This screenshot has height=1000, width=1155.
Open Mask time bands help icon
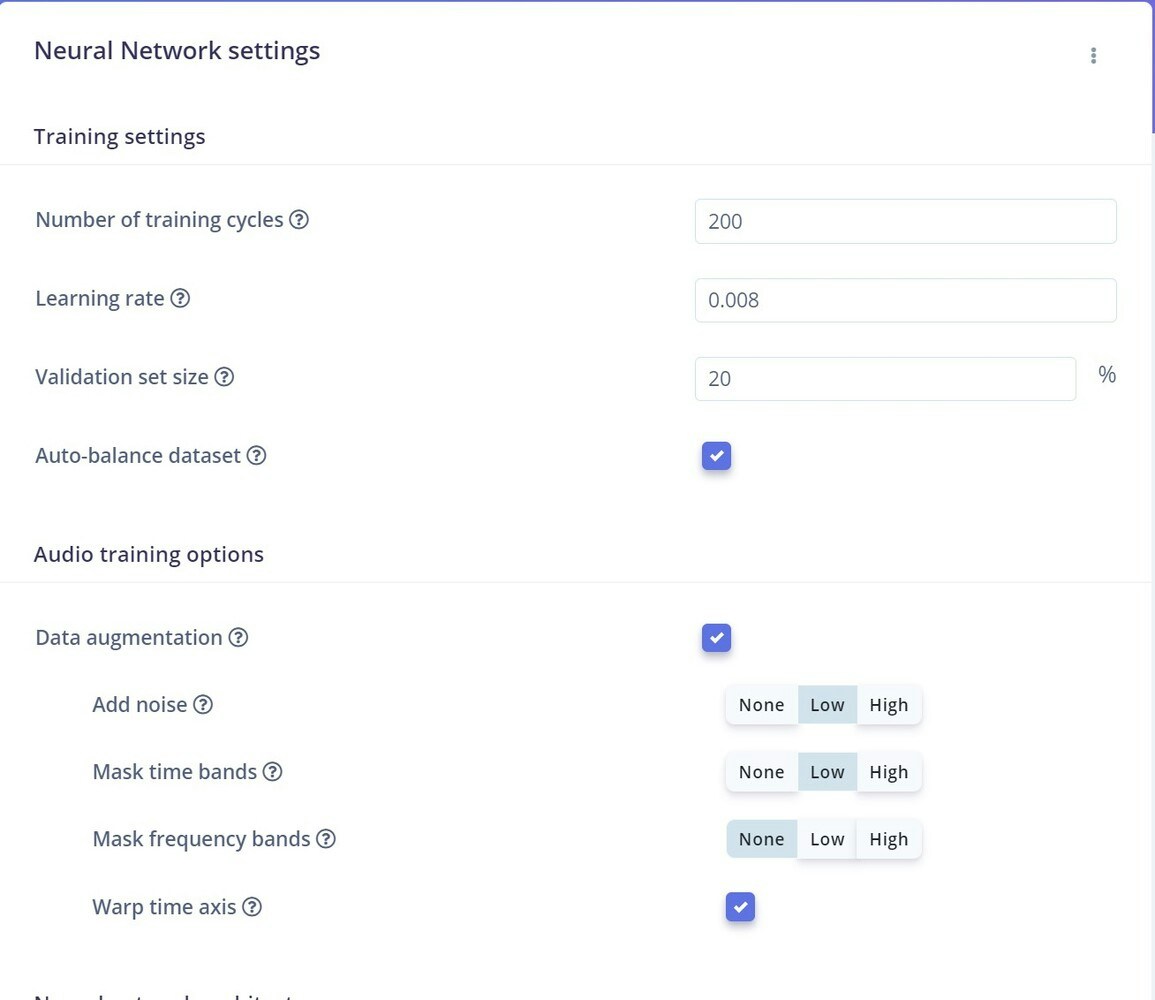pyautogui.click(x=273, y=772)
